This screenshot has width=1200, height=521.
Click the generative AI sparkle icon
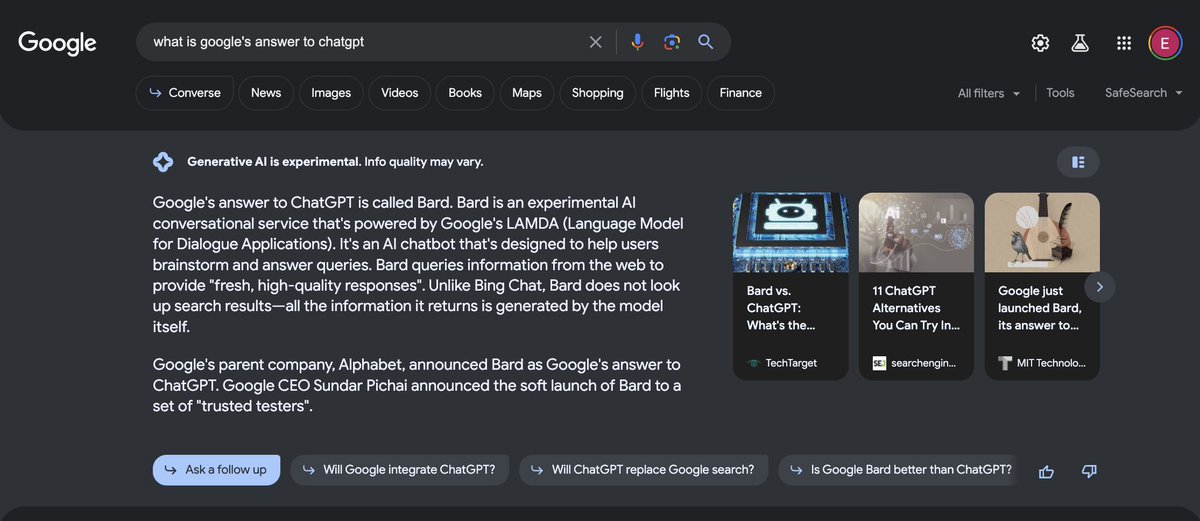tap(163, 162)
